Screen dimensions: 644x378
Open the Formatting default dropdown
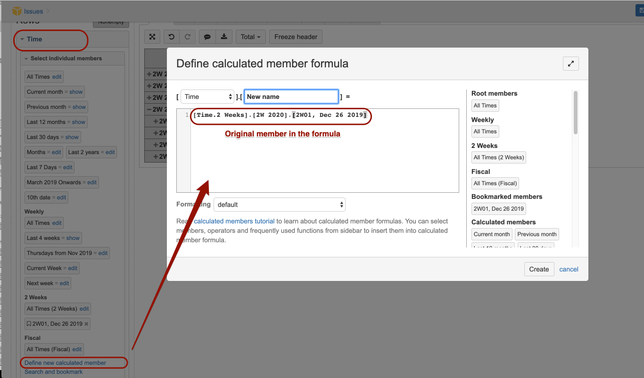(279, 205)
